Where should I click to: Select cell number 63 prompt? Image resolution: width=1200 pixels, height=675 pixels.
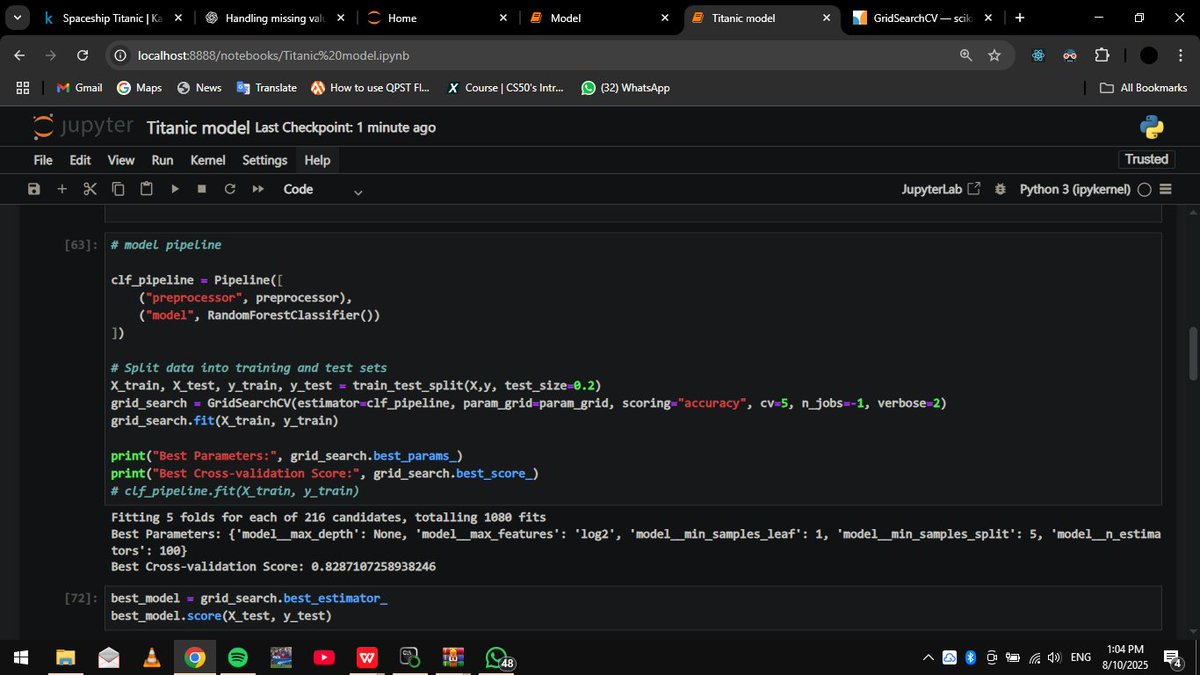tap(79, 245)
